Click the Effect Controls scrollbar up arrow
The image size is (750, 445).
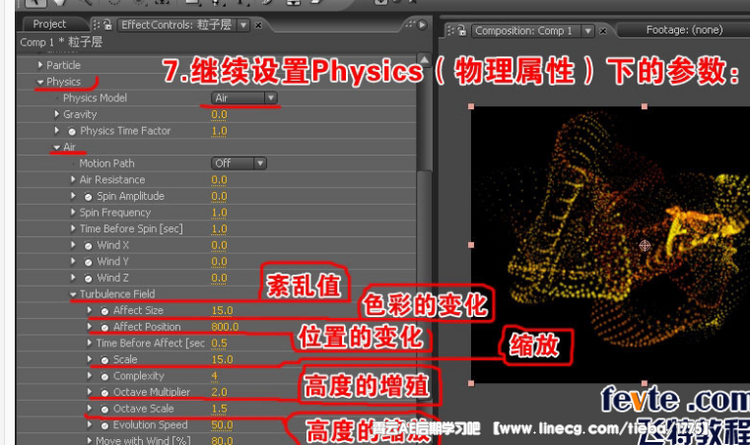point(424,59)
